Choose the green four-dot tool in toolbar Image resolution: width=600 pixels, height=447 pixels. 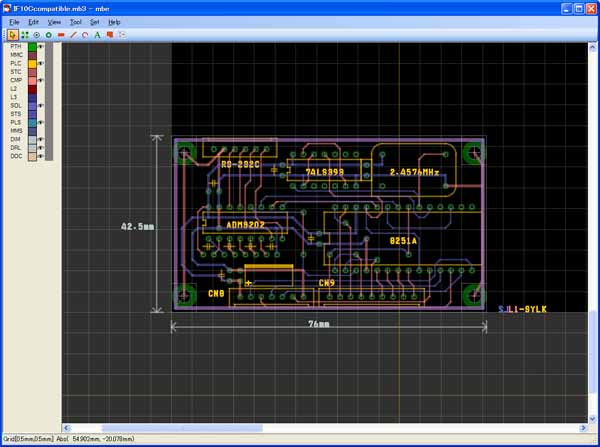(x=25, y=35)
